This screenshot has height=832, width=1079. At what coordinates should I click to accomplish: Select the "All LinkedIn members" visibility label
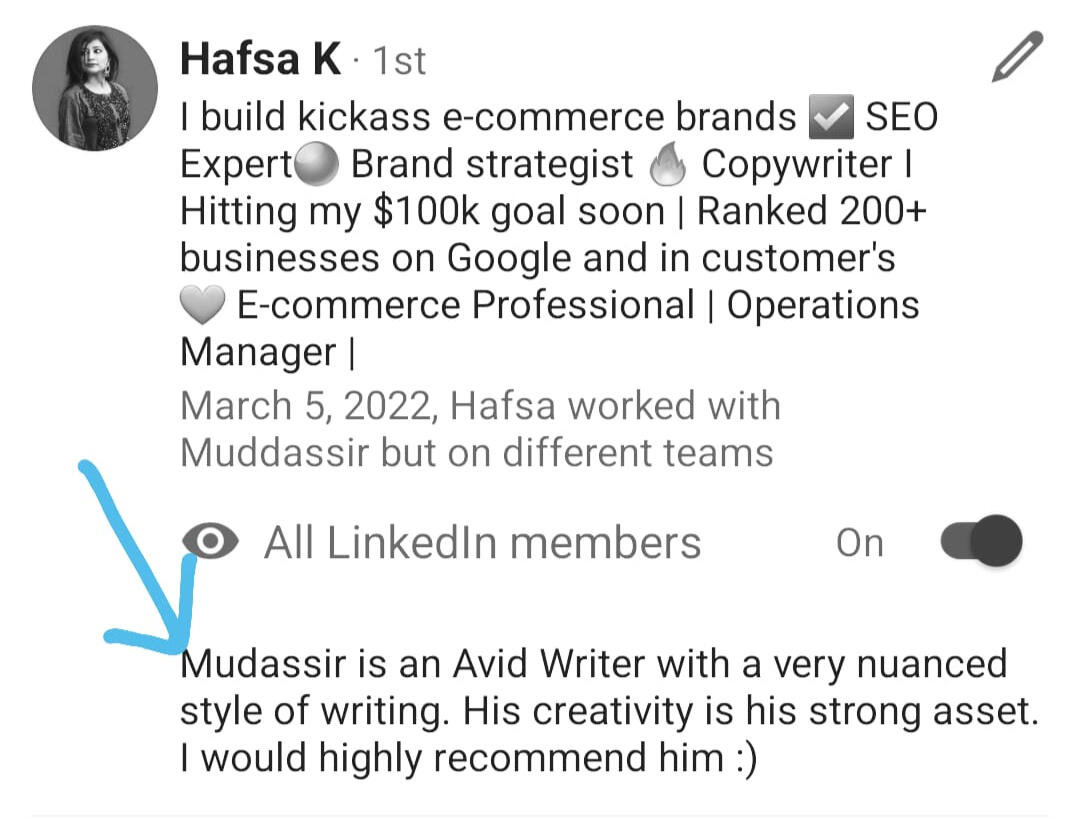click(x=482, y=543)
